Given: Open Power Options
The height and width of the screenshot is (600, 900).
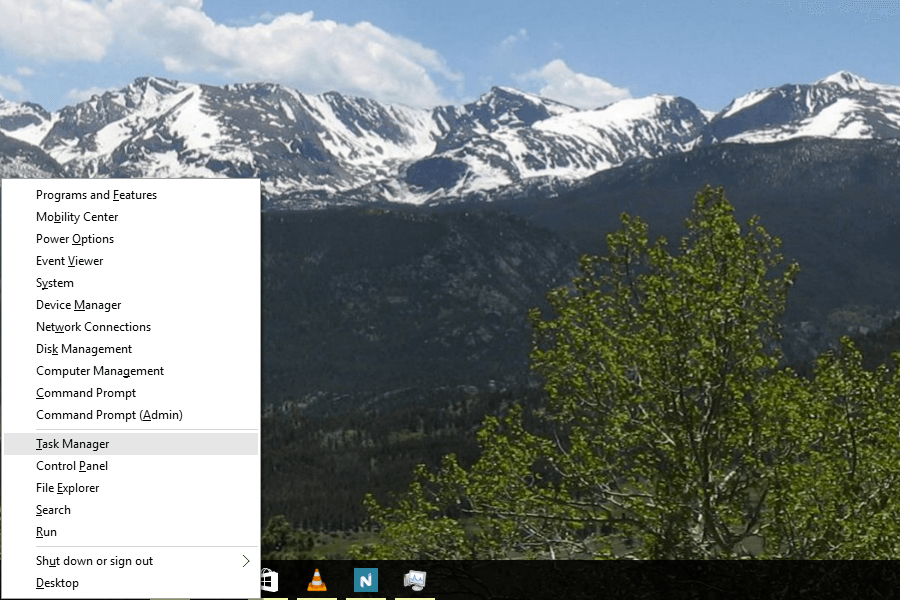Looking at the screenshot, I should [x=131, y=239].
